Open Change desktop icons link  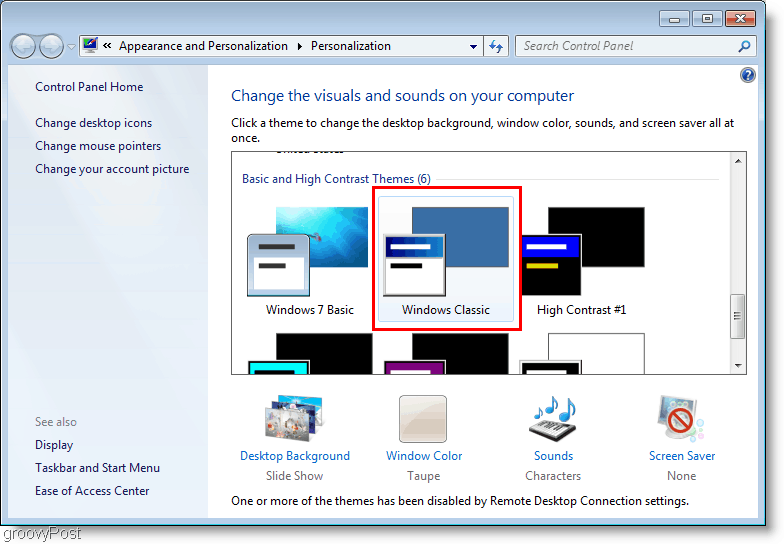pyautogui.click(x=94, y=123)
